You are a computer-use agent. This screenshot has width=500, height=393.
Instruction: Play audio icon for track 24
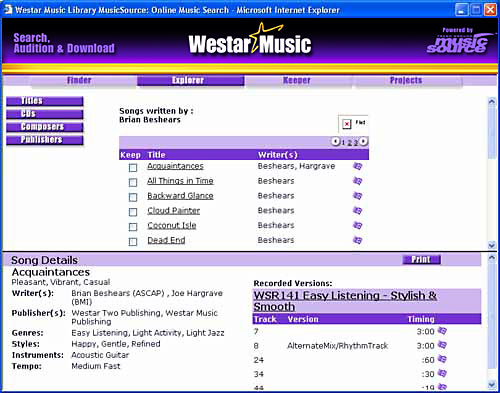pyautogui.click(x=442, y=359)
